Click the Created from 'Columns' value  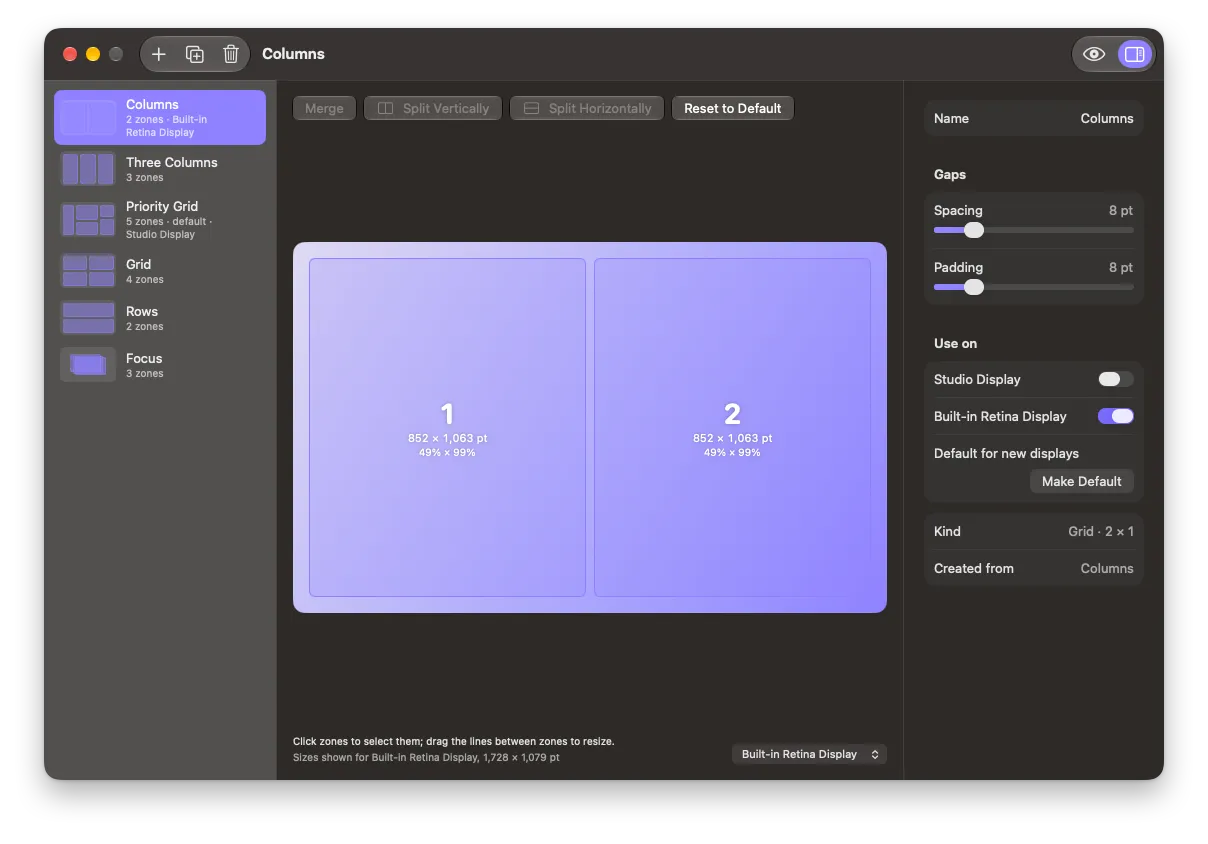[1107, 568]
